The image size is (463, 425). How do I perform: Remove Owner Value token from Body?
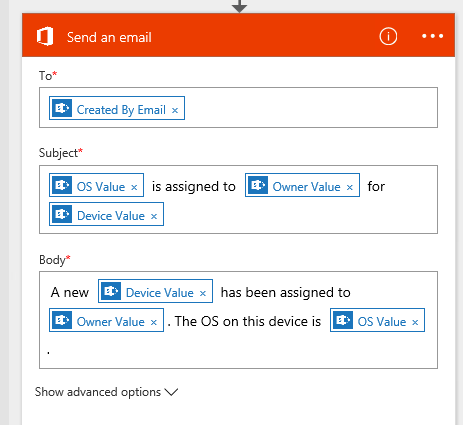(153, 322)
